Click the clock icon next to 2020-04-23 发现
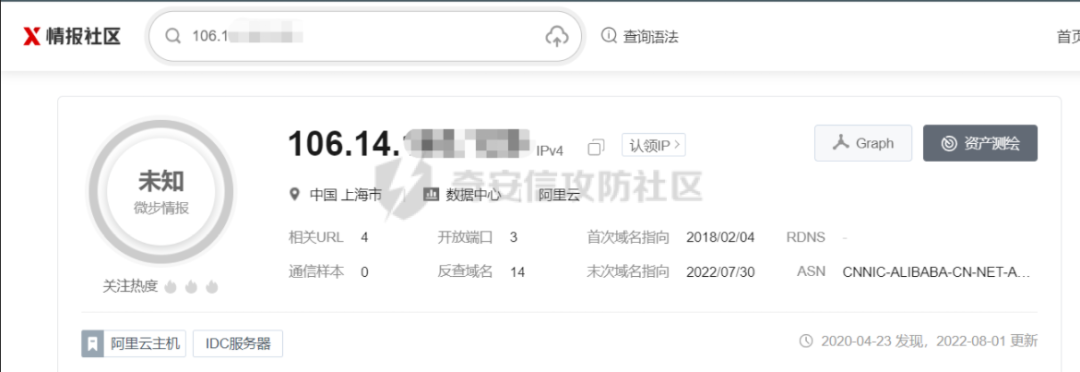The image size is (1080, 372). pyautogui.click(x=806, y=341)
